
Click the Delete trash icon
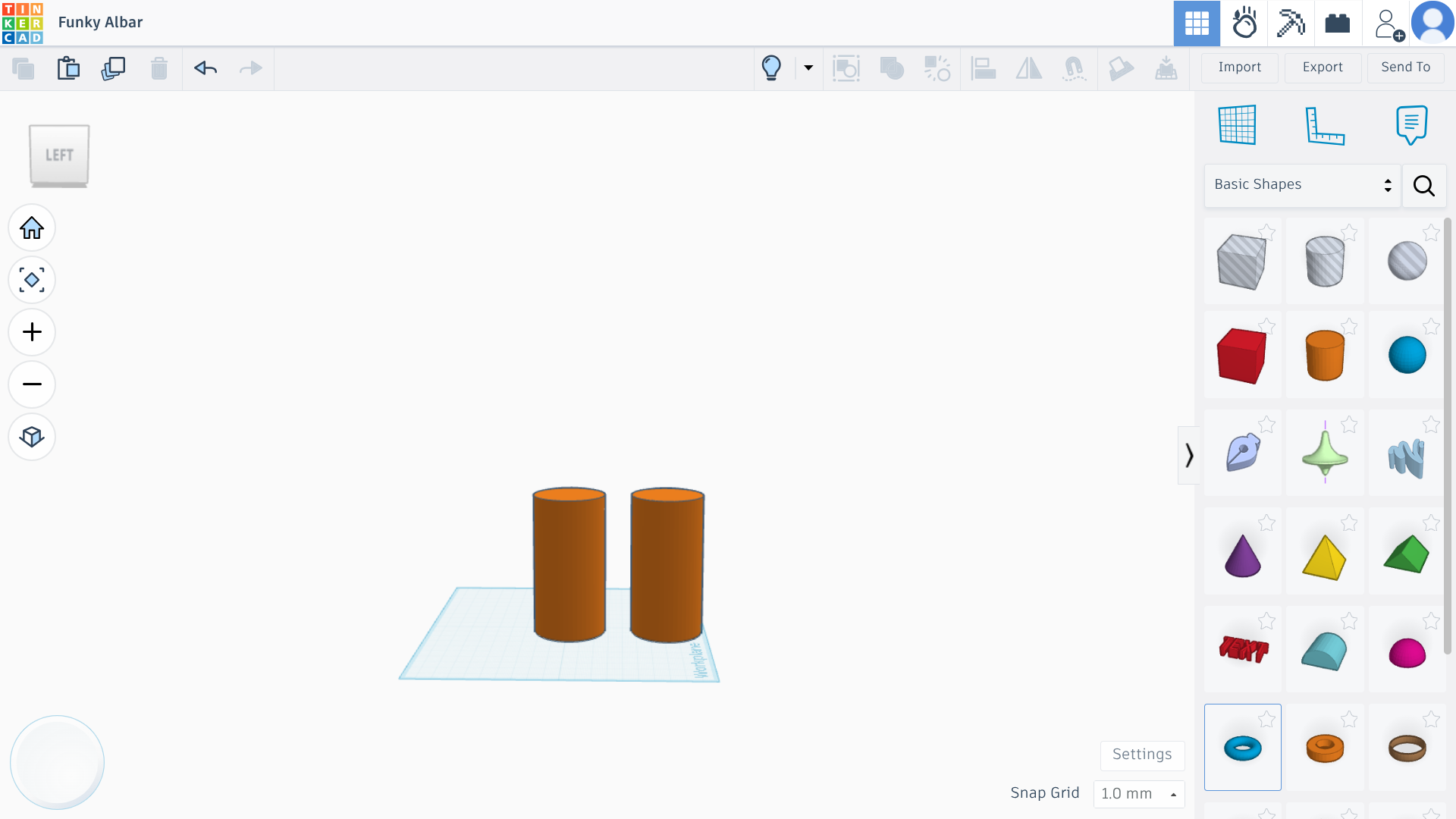pyautogui.click(x=158, y=68)
